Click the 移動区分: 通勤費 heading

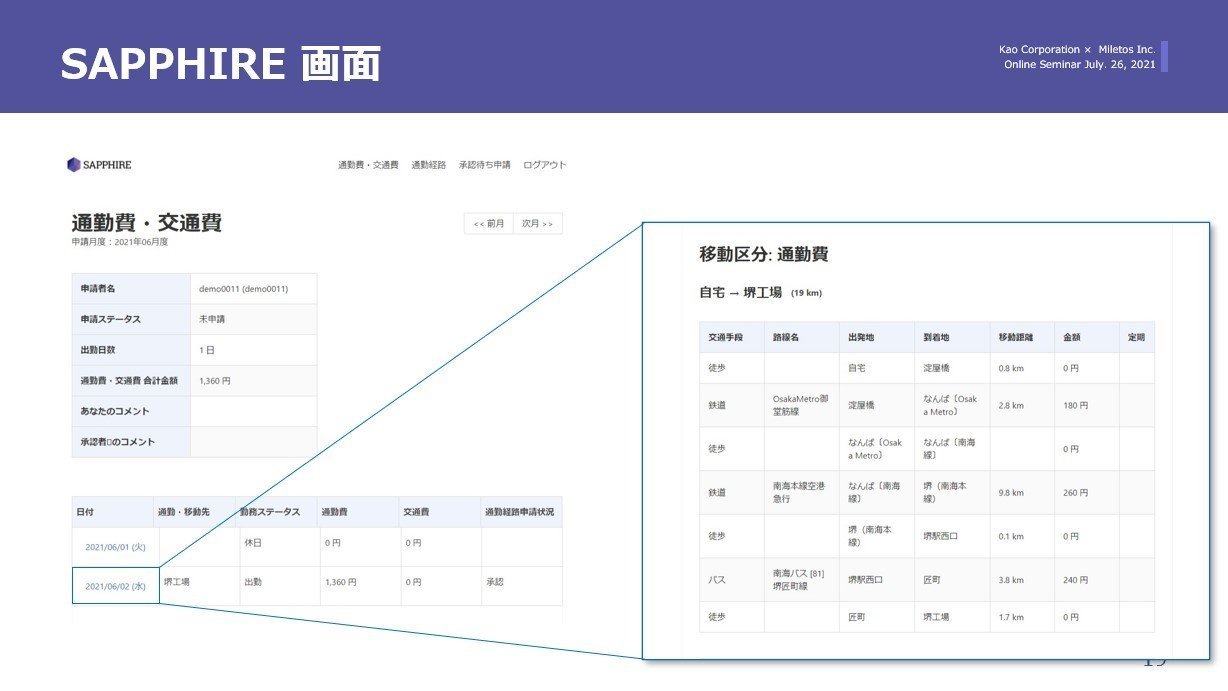pyautogui.click(x=764, y=255)
